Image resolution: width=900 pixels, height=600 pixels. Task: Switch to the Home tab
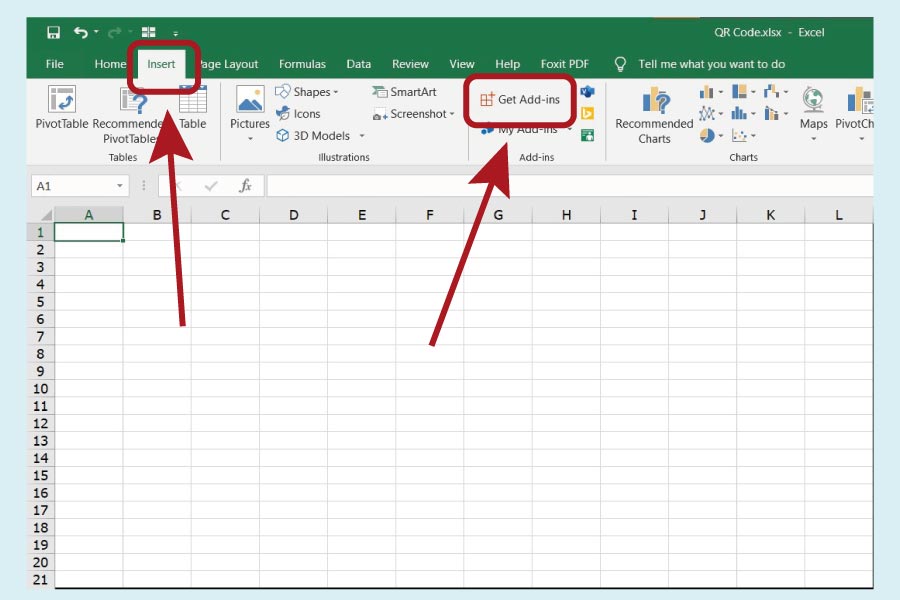(x=110, y=64)
